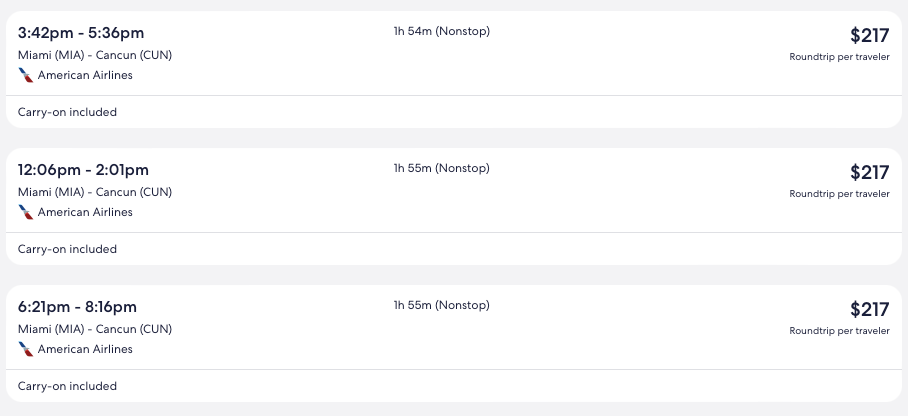Click Miami - Cancun route on 12:06pm flight
The height and width of the screenshot is (416, 908).
point(95,192)
